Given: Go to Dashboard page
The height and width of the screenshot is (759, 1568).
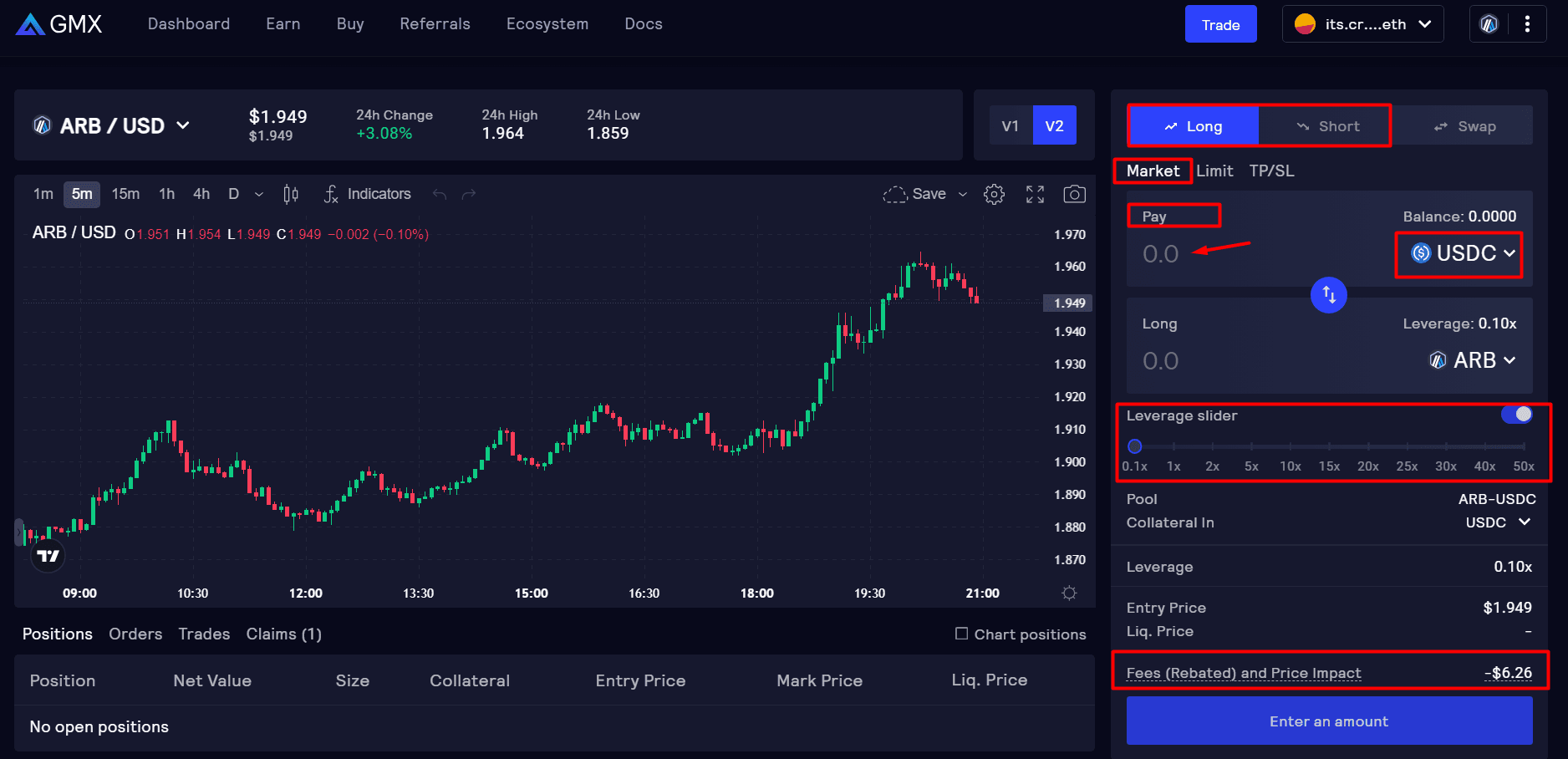Looking at the screenshot, I should point(189,24).
